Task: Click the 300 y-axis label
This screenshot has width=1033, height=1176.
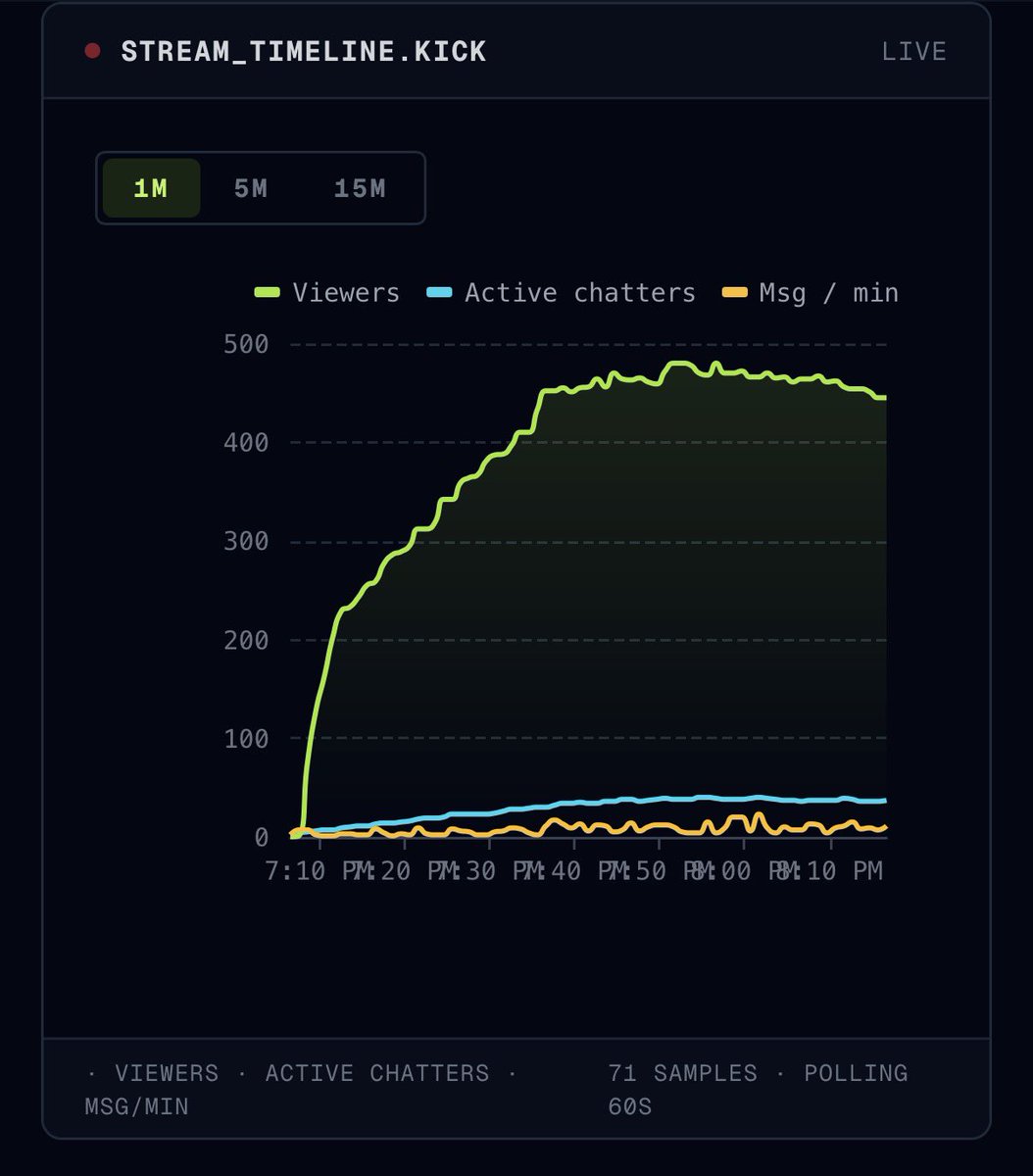Action: point(246,542)
